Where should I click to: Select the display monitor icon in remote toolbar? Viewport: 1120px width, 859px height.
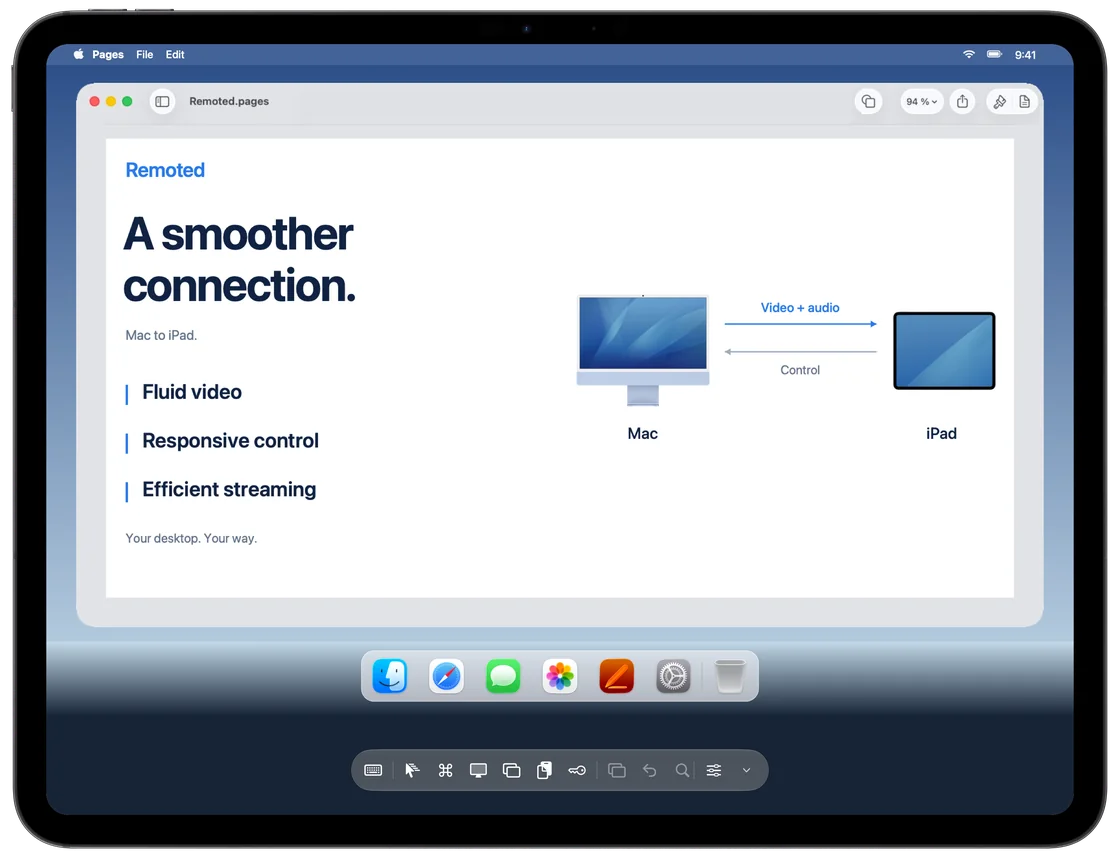pyautogui.click(x=478, y=770)
